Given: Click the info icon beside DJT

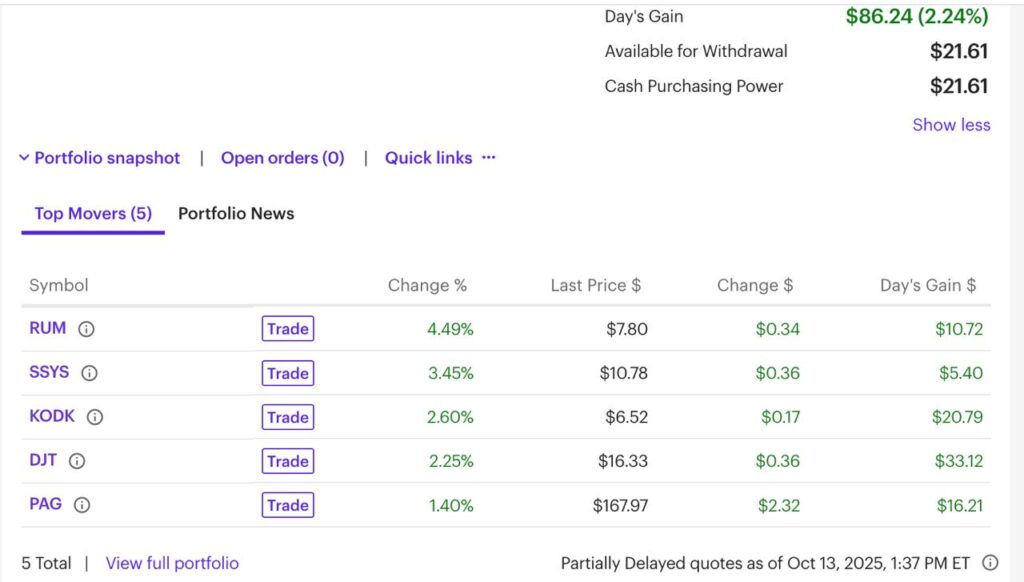Looking at the screenshot, I should pos(77,461).
